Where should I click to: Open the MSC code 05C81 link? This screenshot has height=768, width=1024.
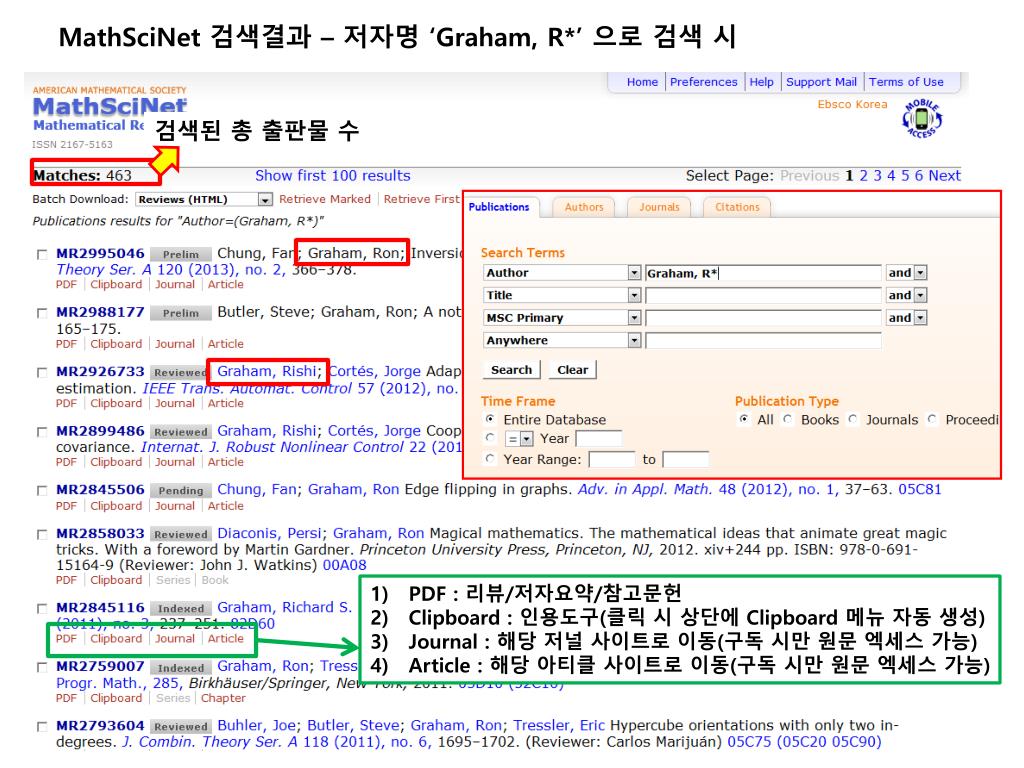pos(920,489)
